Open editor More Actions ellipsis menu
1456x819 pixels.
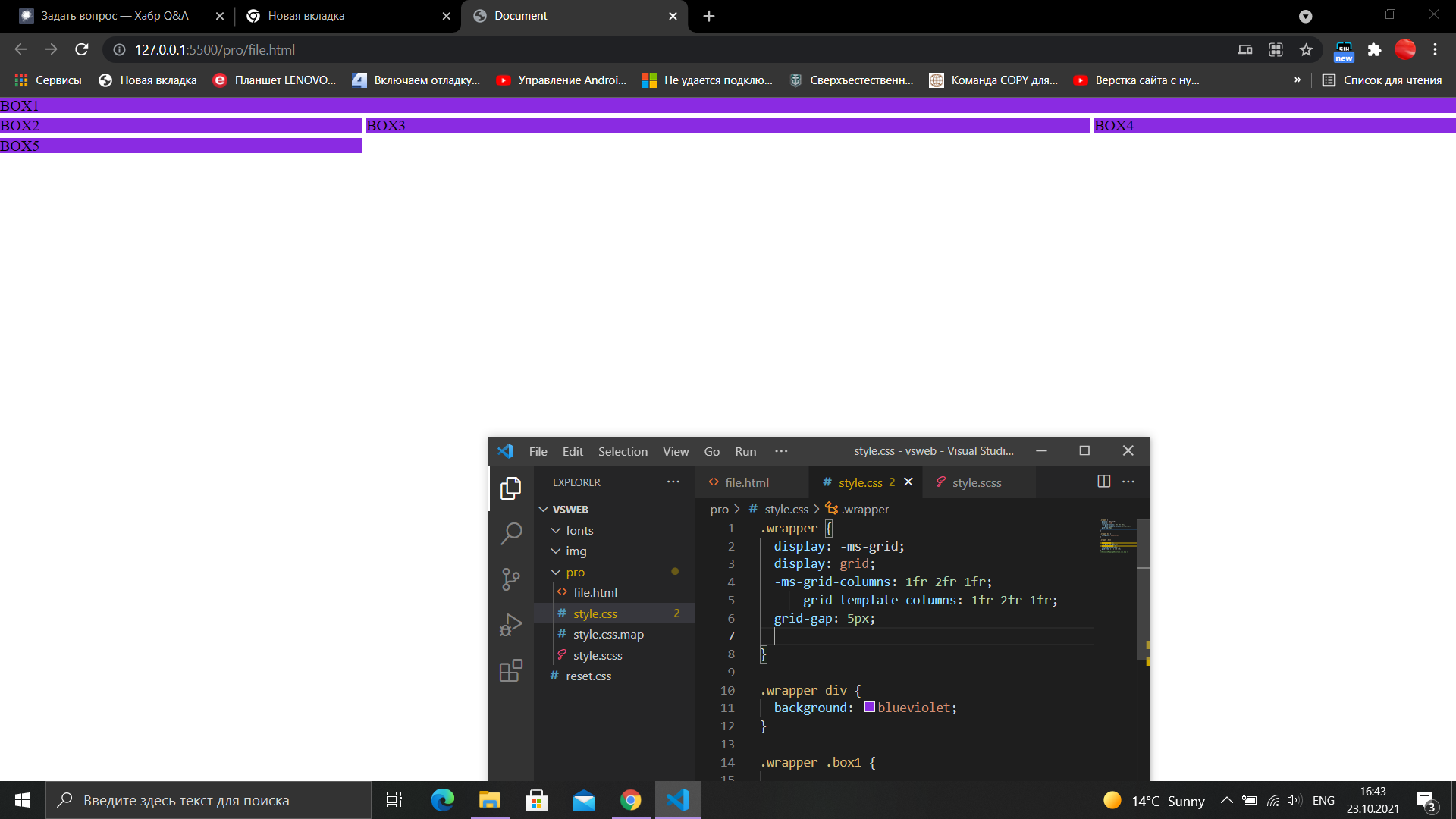click(1128, 482)
